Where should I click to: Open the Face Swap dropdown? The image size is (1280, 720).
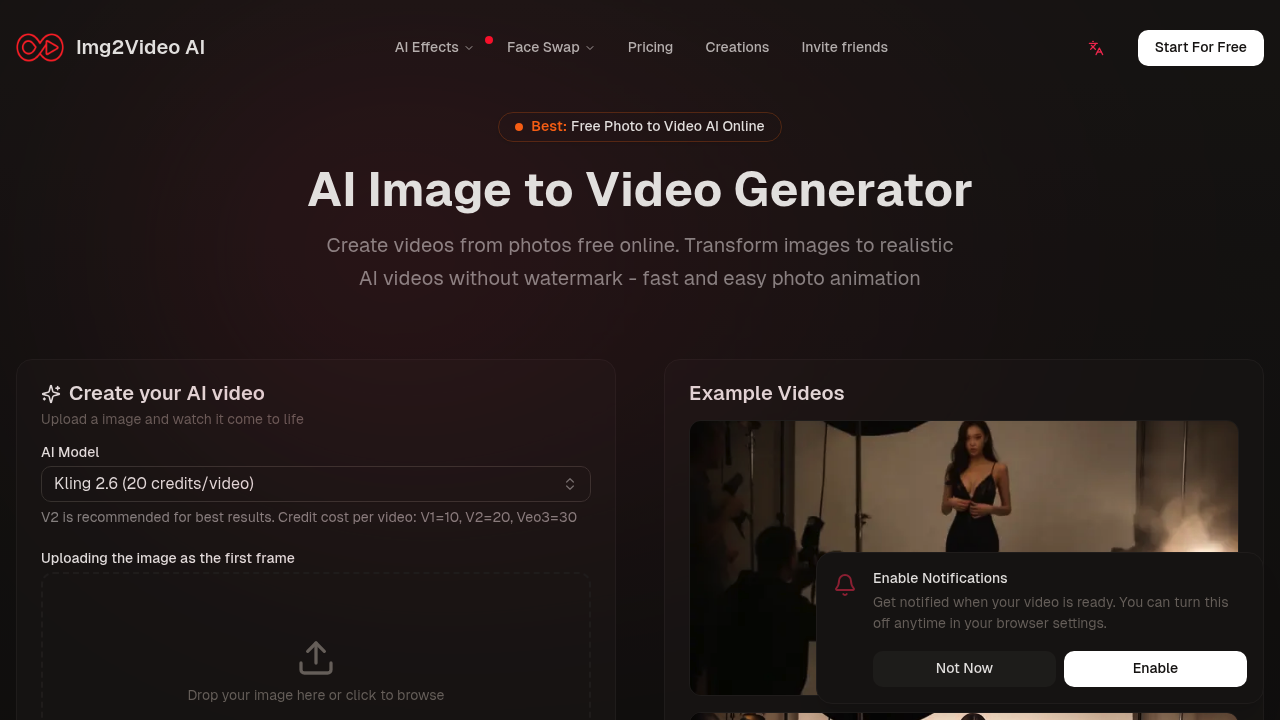tap(550, 47)
